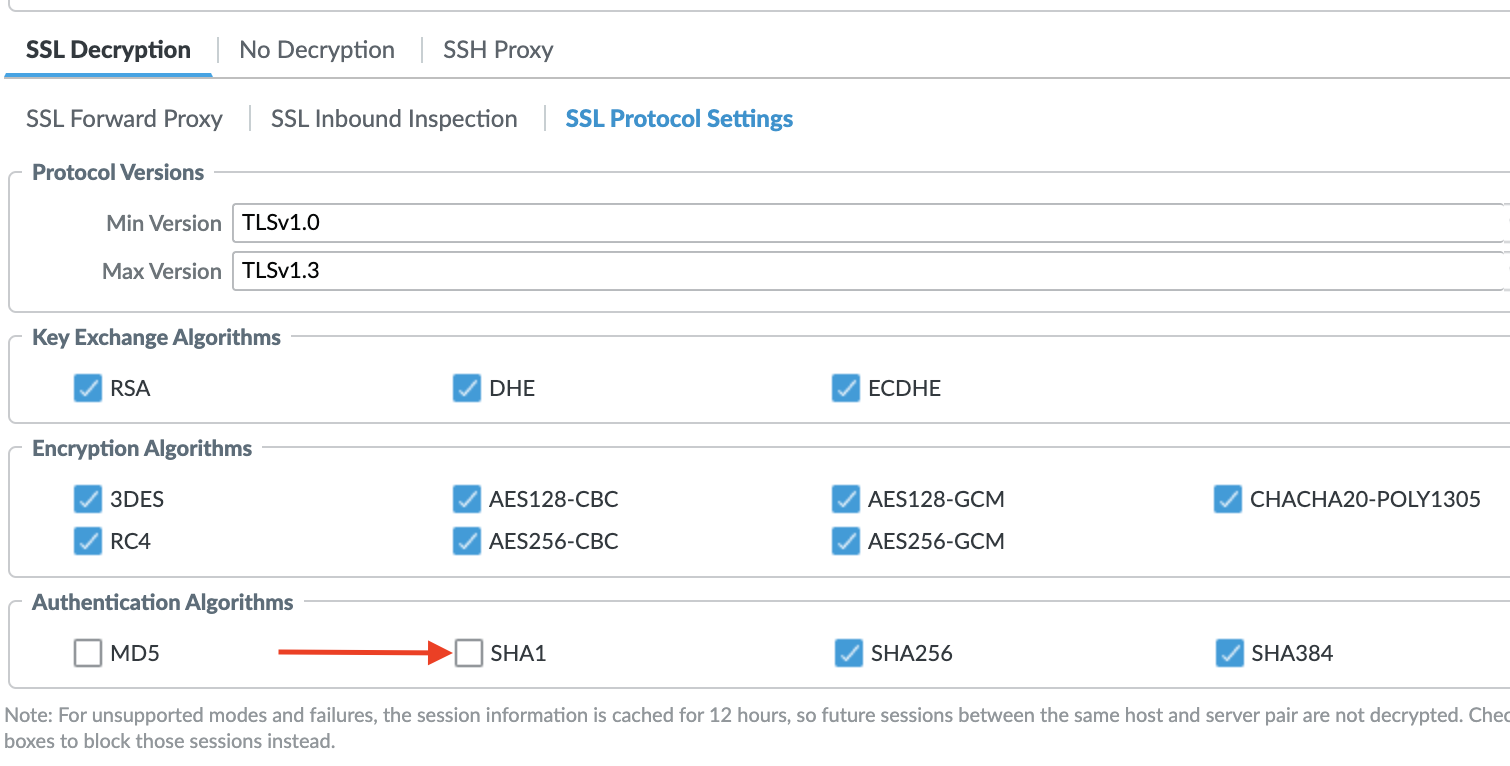Disable AES256-GCM encryption
The image size is (1510, 766).
coord(847,541)
